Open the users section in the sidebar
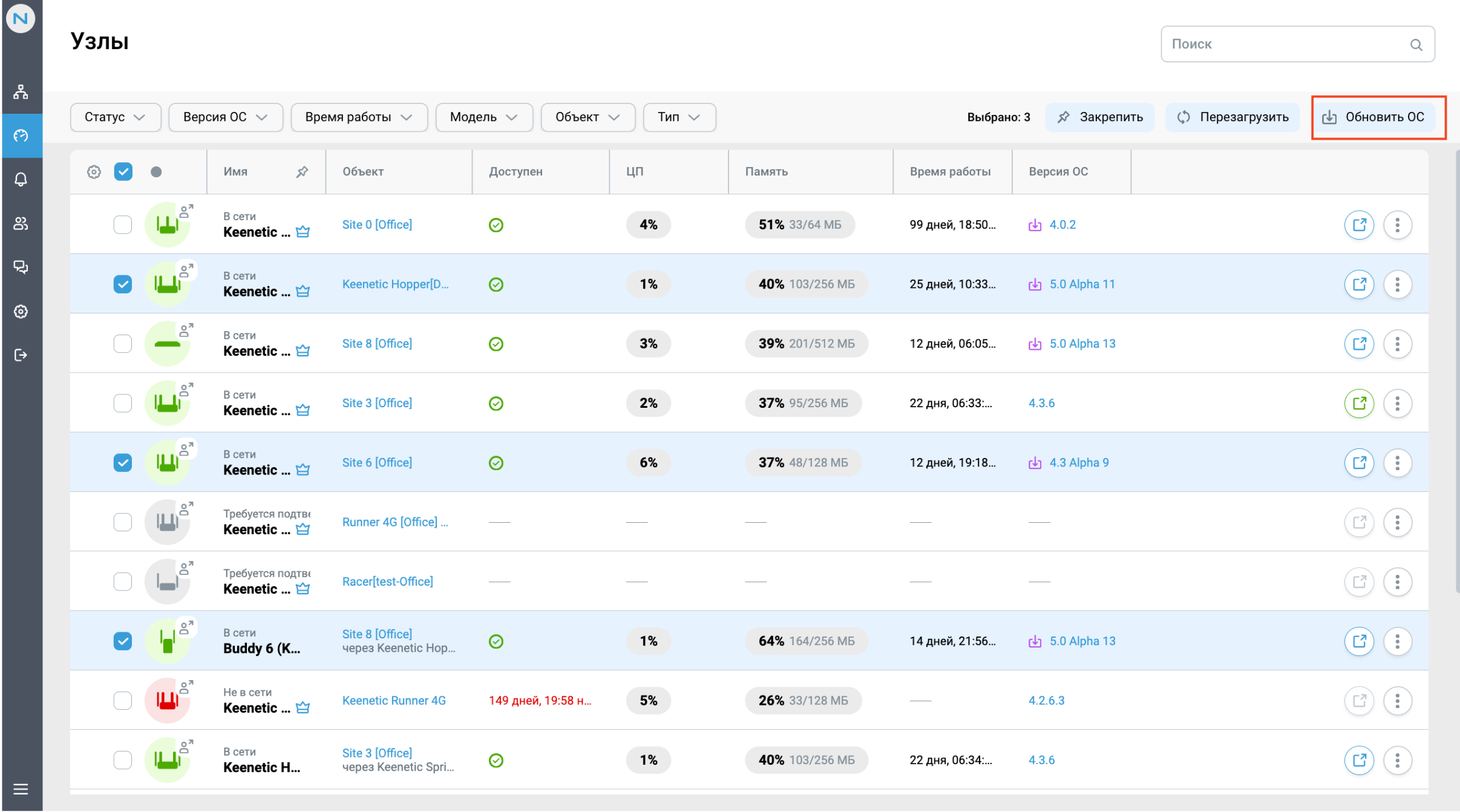This screenshot has width=1460, height=812. [22, 223]
